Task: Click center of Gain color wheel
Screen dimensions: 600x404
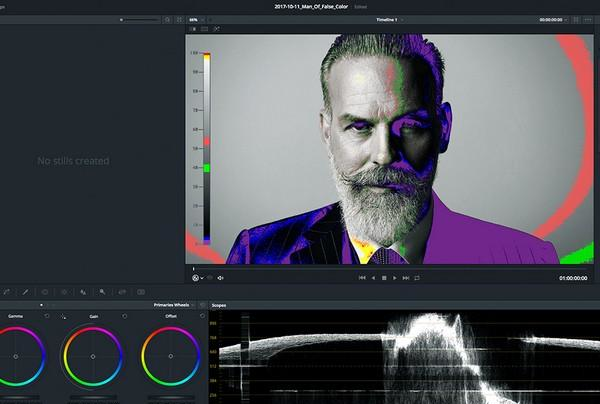Action: pos(94,356)
